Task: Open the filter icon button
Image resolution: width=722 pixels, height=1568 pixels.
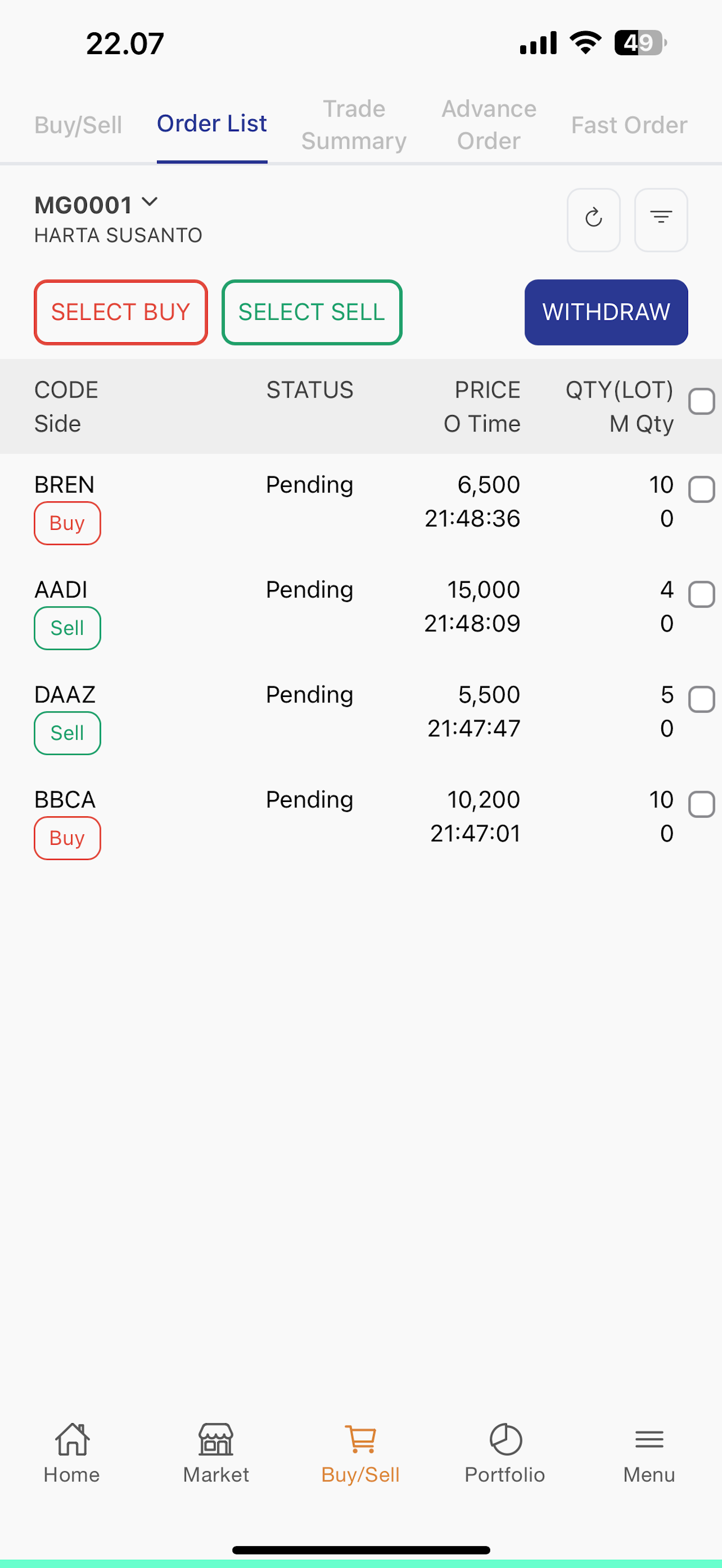Action: [x=661, y=219]
